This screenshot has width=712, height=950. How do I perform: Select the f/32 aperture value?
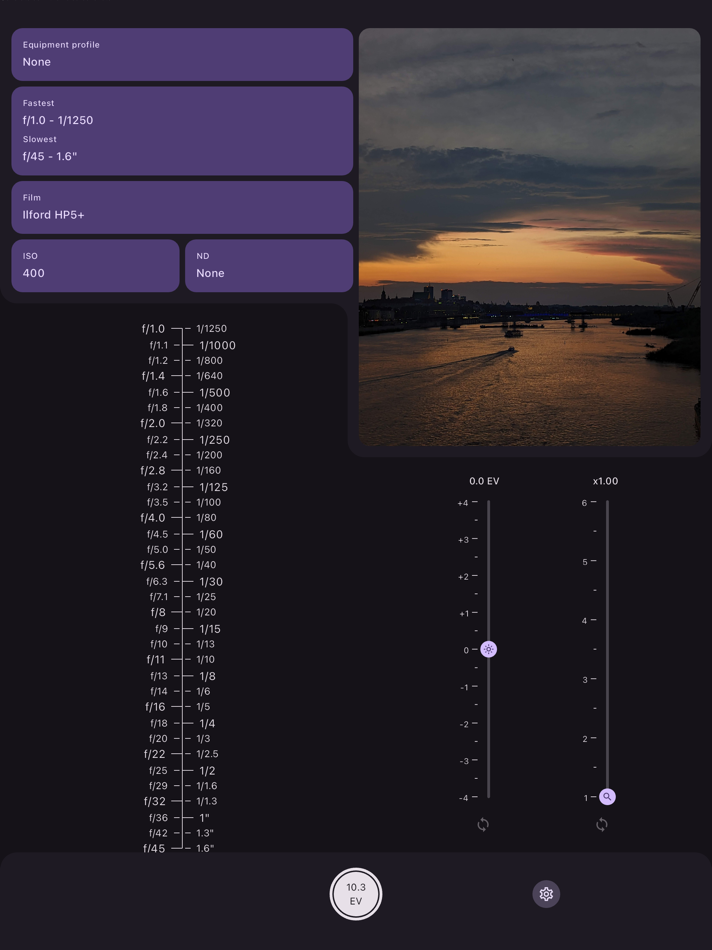click(155, 801)
